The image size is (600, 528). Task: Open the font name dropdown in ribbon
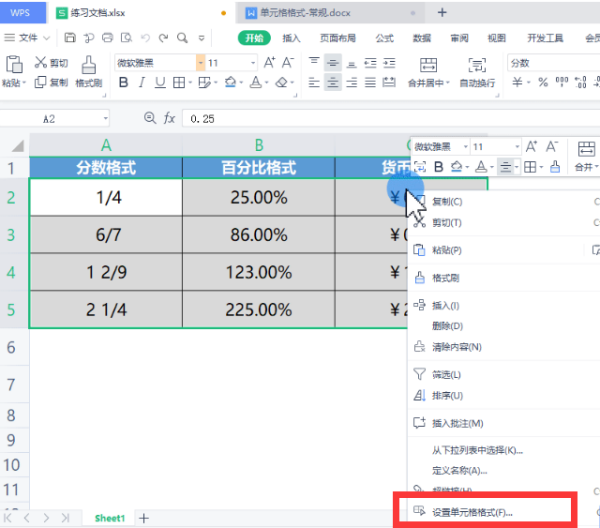(x=200, y=63)
